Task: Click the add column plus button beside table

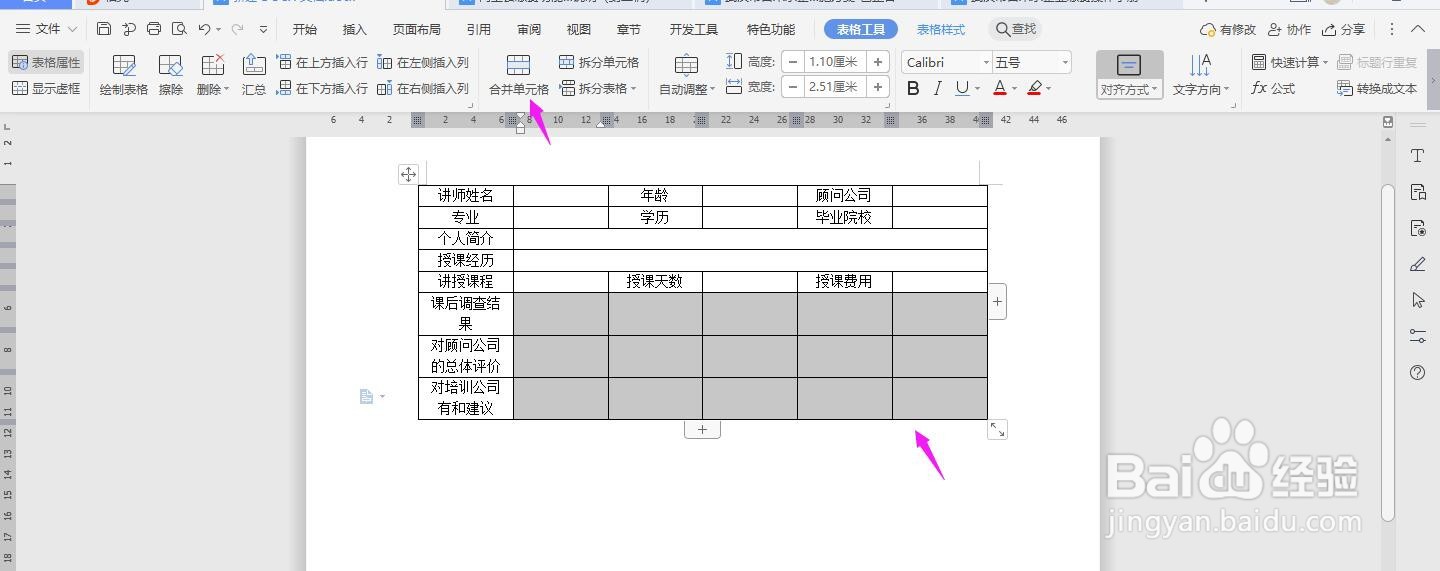Action: pos(997,301)
